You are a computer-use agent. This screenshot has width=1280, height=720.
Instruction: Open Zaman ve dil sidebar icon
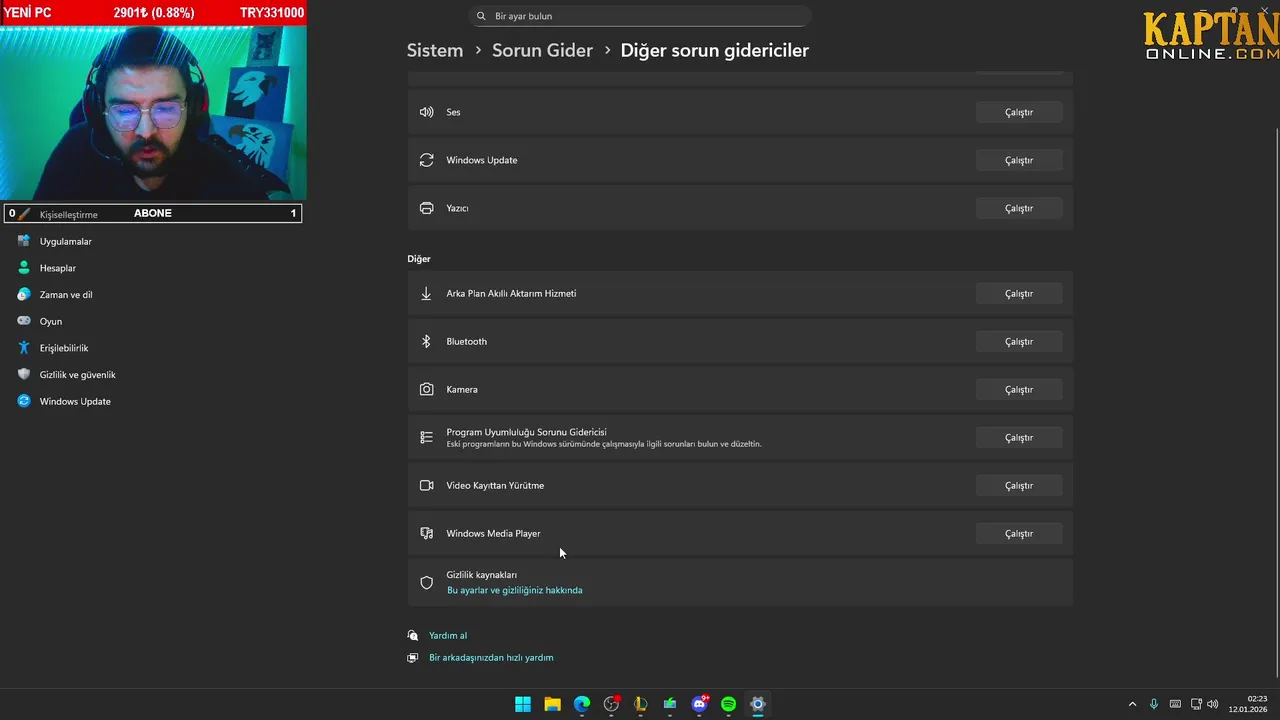[24, 295]
